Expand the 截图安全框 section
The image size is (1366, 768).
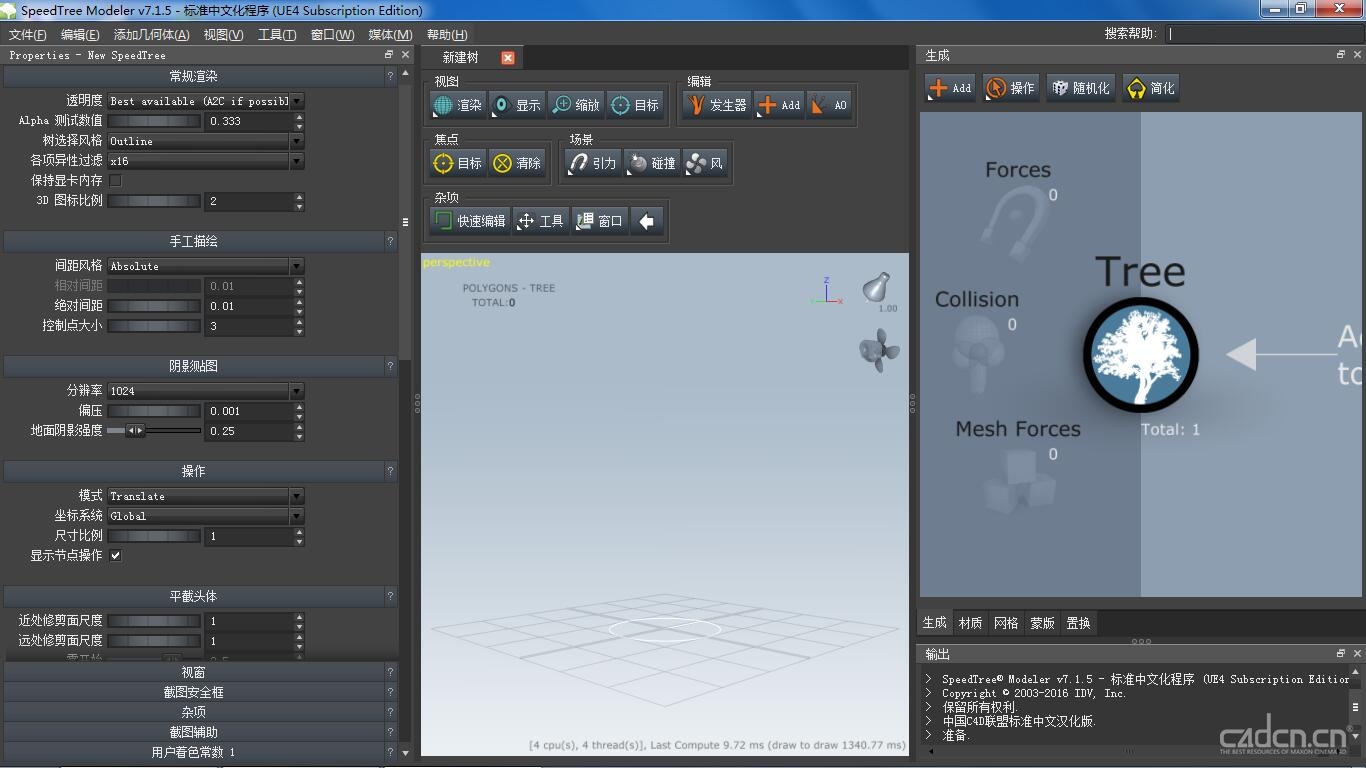(x=194, y=692)
